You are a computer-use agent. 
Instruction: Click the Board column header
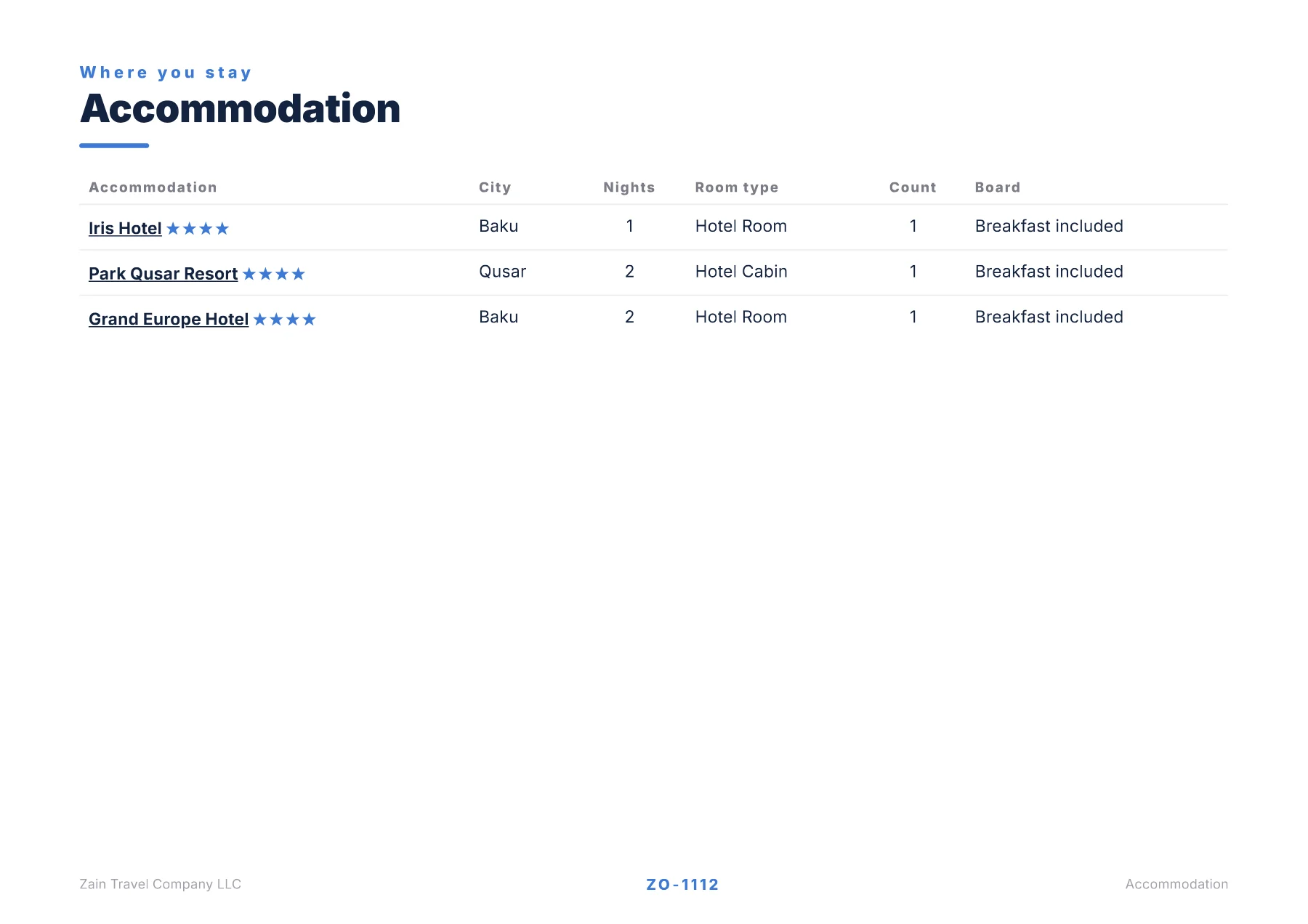pyautogui.click(x=998, y=187)
